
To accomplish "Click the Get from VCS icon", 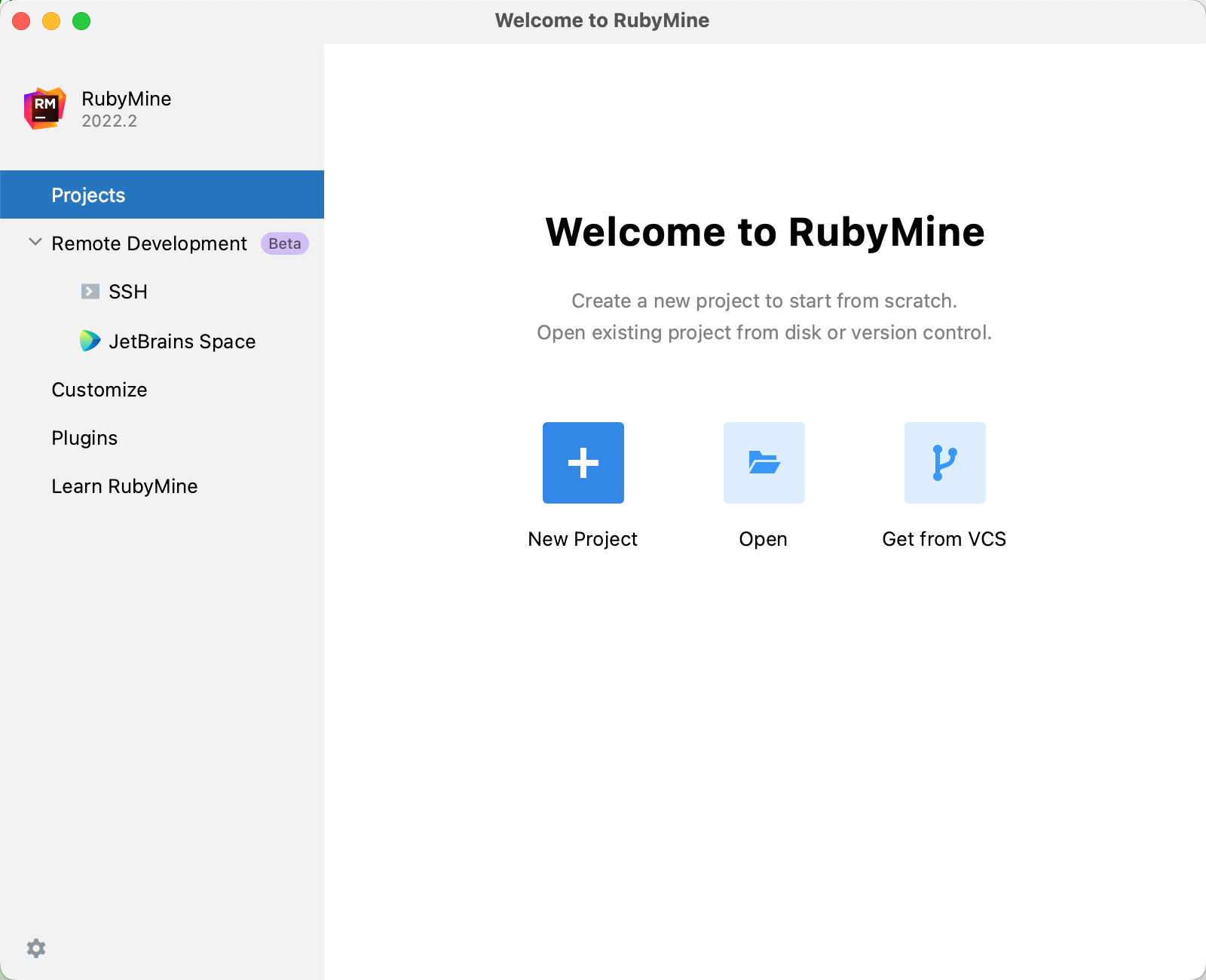I will point(944,463).
